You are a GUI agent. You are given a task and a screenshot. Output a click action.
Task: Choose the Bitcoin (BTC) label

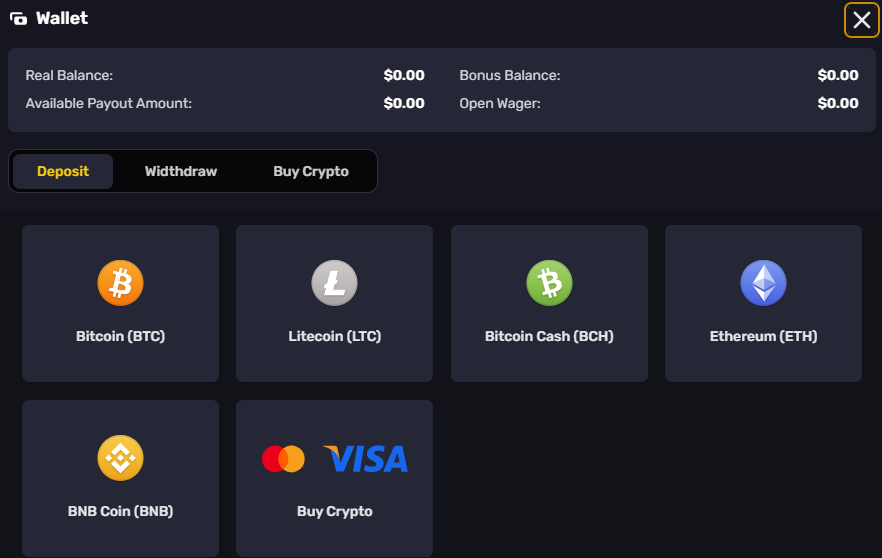click(120, 336)
